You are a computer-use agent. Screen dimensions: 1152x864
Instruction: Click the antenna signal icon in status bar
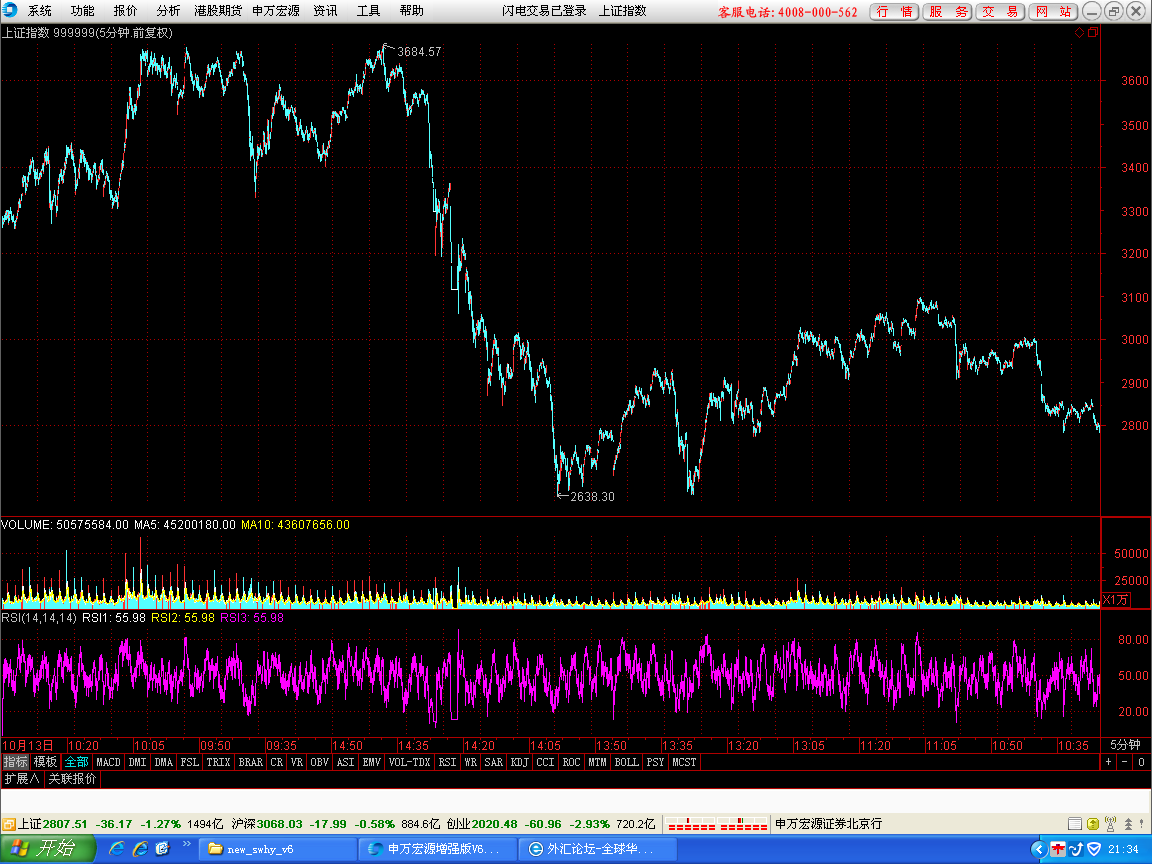pos(1110,824)
